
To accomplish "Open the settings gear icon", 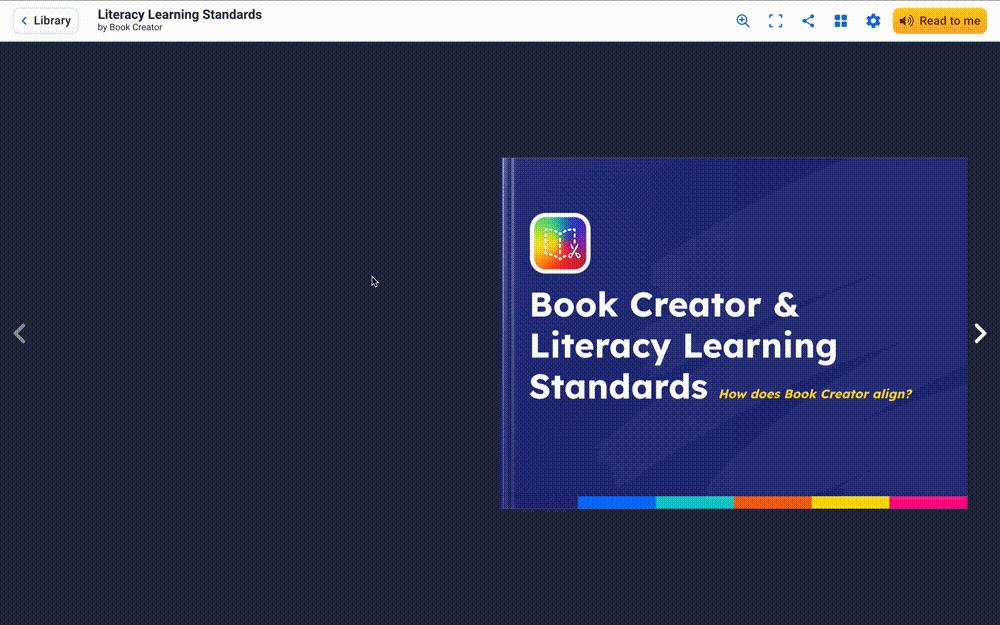I will [x=873, y=20].
